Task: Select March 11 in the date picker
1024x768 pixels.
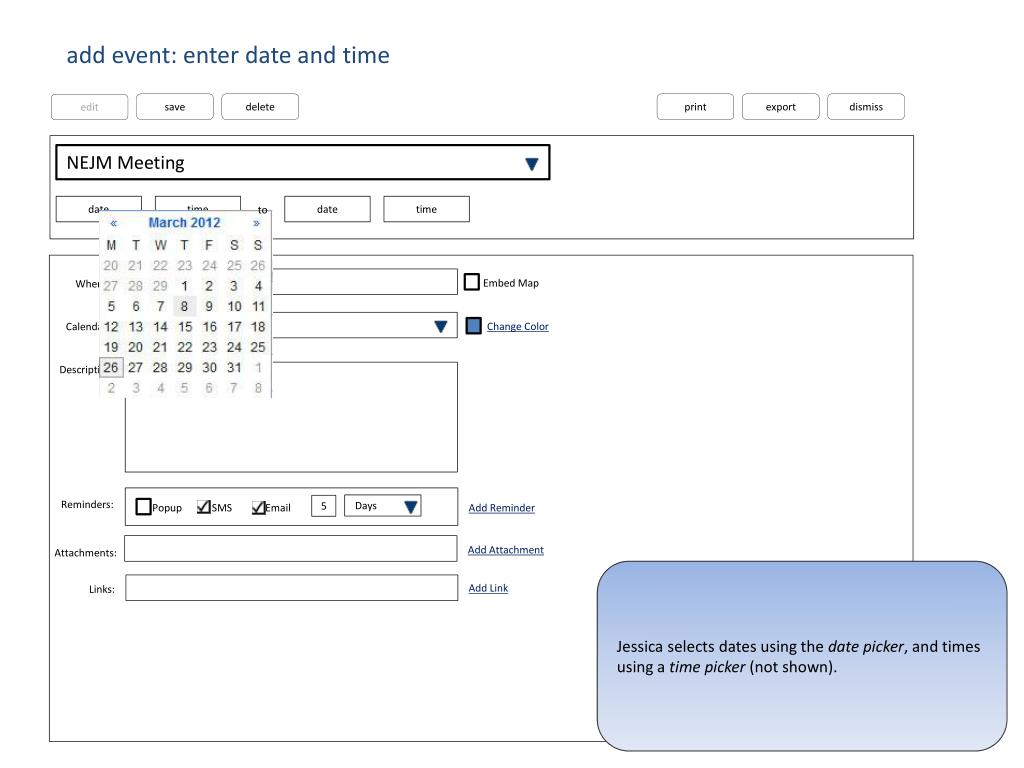Action: [x=258, y=306]
